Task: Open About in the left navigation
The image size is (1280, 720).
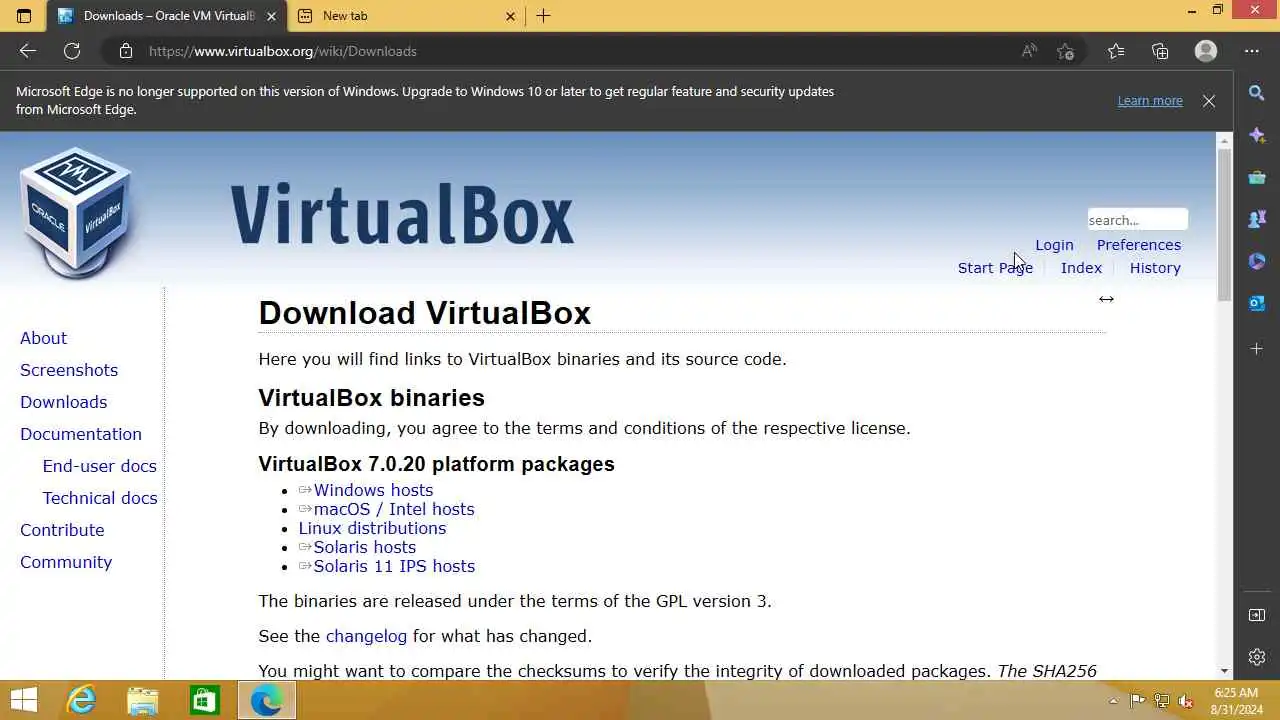Action: (x=43, y=338)
